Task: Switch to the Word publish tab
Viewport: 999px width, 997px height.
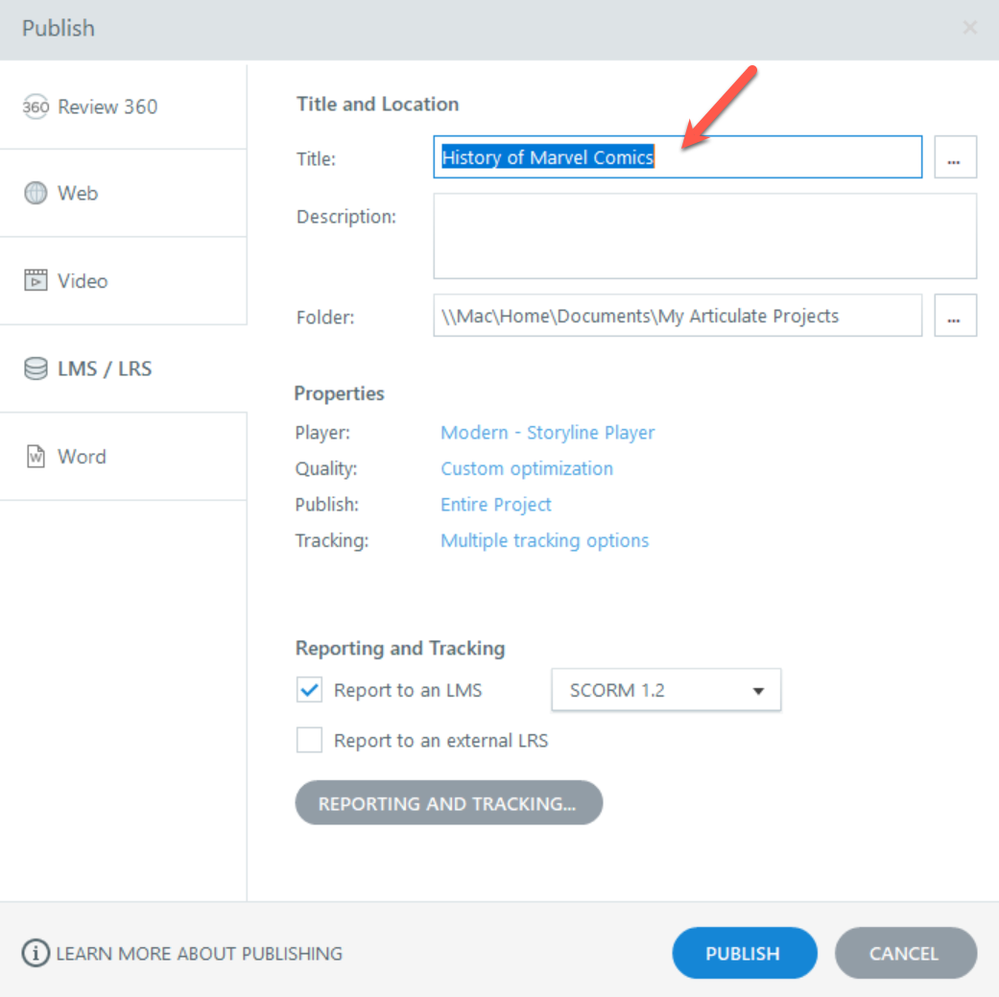Action: click(x=82, y=457)
